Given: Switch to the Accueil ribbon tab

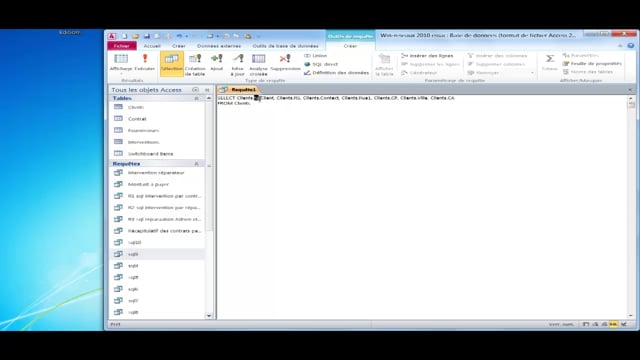Looking at the screenshot, I should 152,46.
